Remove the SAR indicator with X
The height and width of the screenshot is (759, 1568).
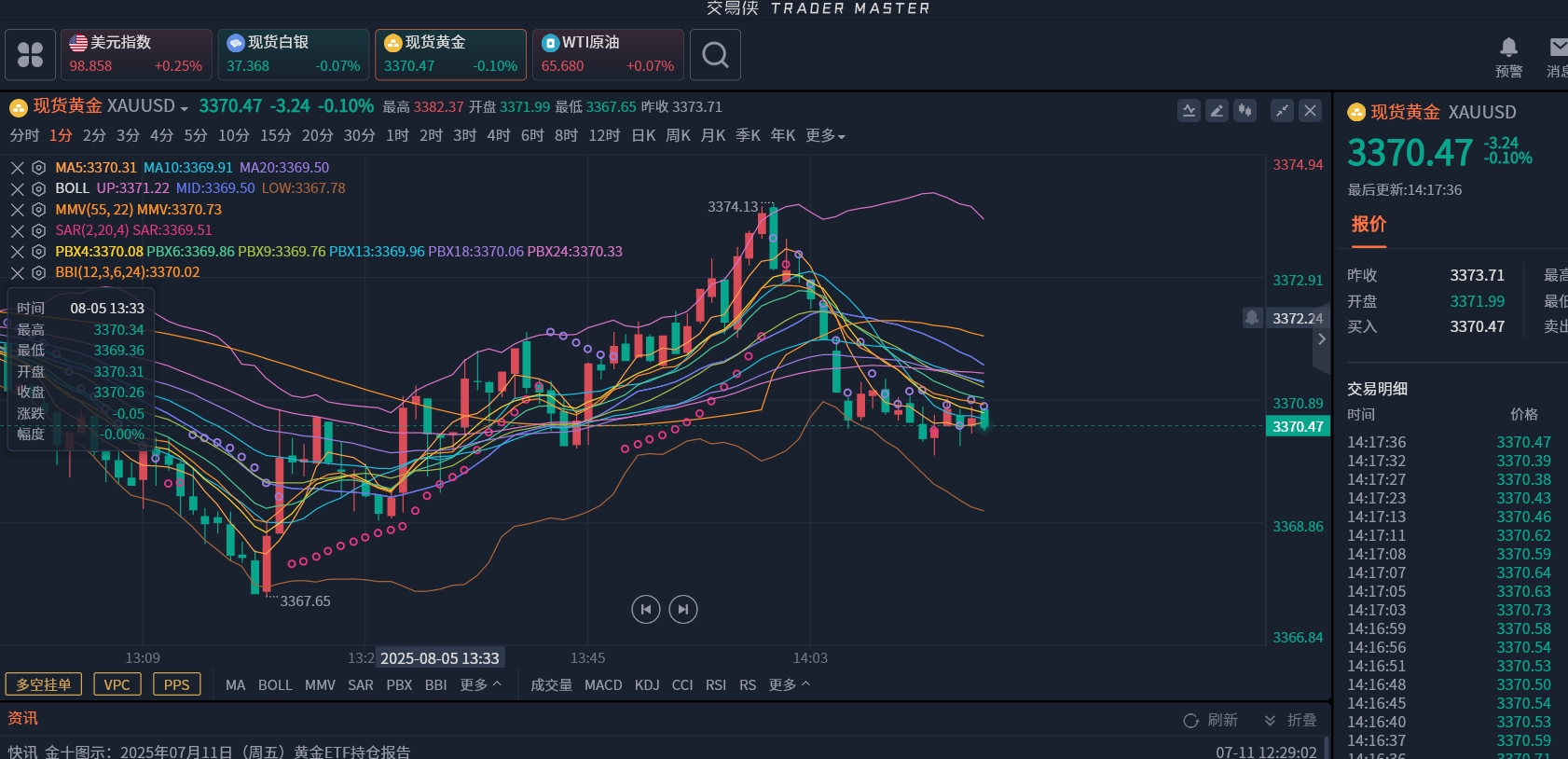coord(17,230)
